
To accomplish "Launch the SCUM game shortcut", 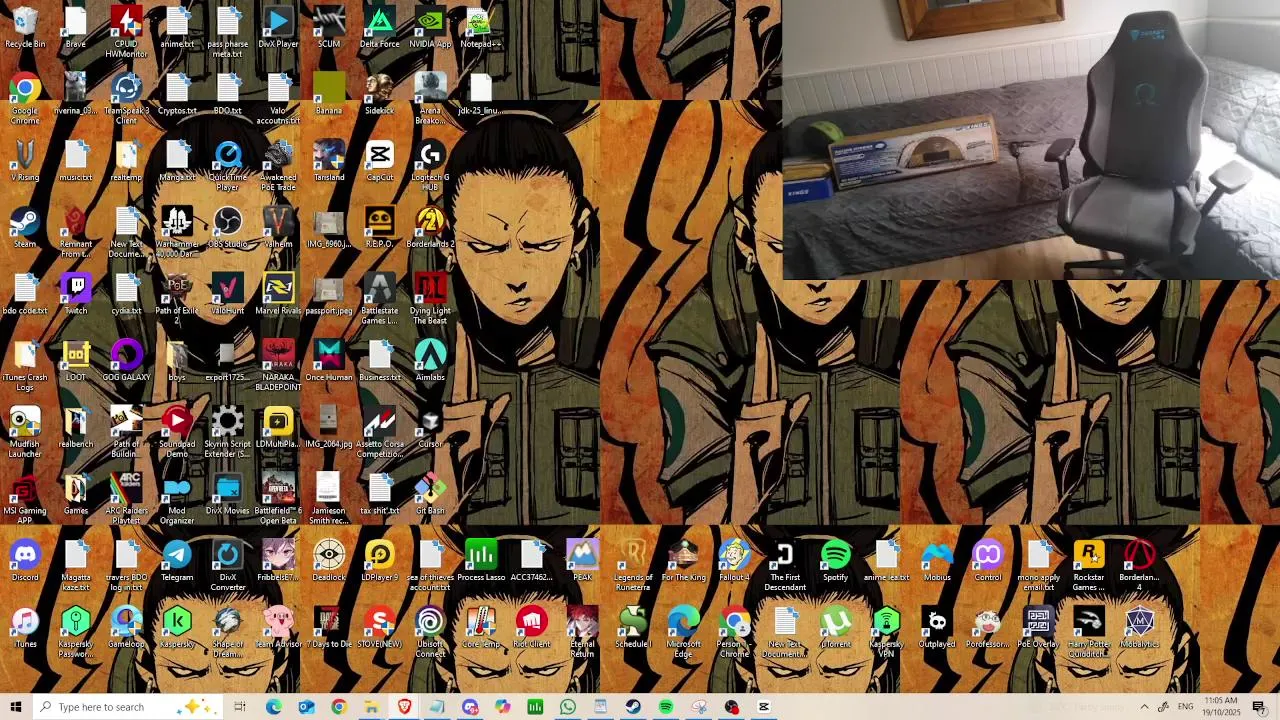I will coord(329,28).
